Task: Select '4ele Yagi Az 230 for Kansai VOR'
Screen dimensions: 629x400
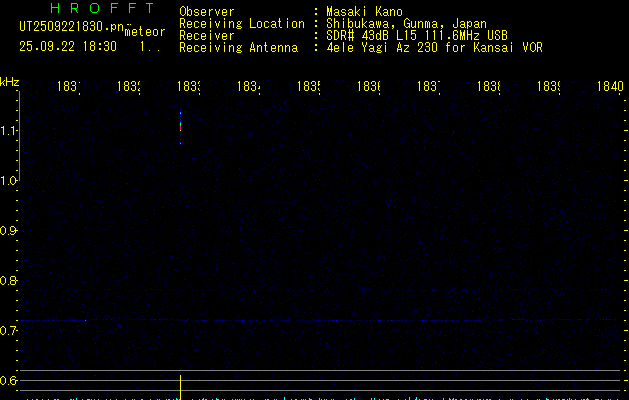Action: click(434, 47)
